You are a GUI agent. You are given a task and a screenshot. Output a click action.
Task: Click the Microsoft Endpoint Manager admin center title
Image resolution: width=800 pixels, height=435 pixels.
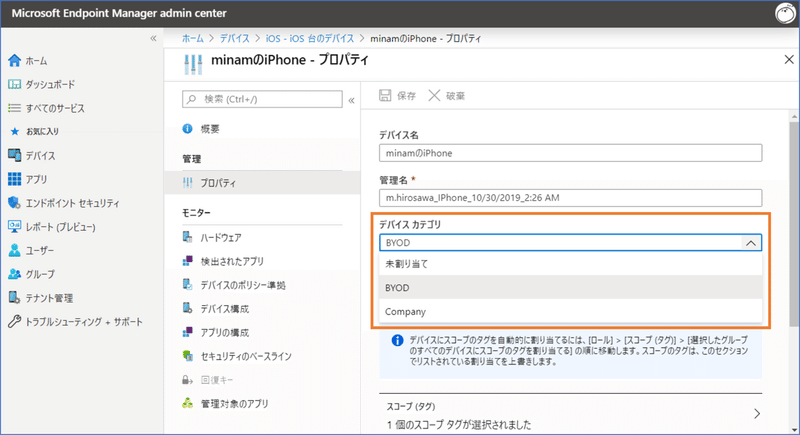[119, 13]
